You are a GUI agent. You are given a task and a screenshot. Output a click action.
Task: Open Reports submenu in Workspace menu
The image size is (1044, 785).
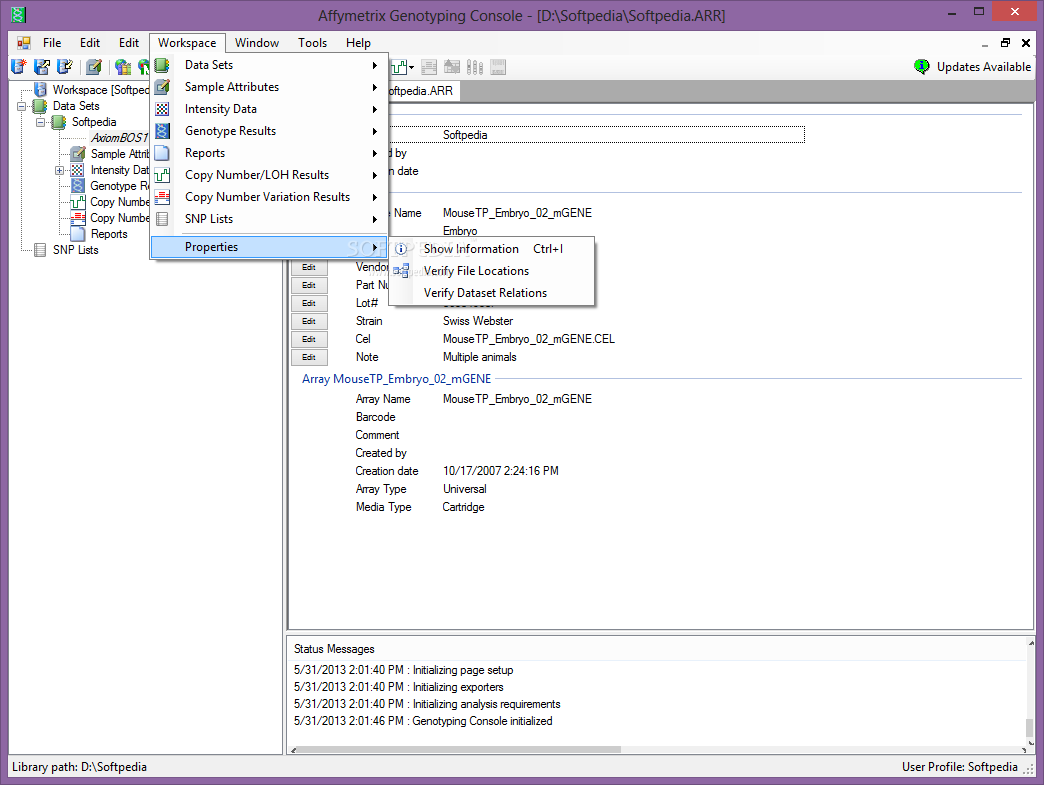pyautogui.click(x=269, y=152)
